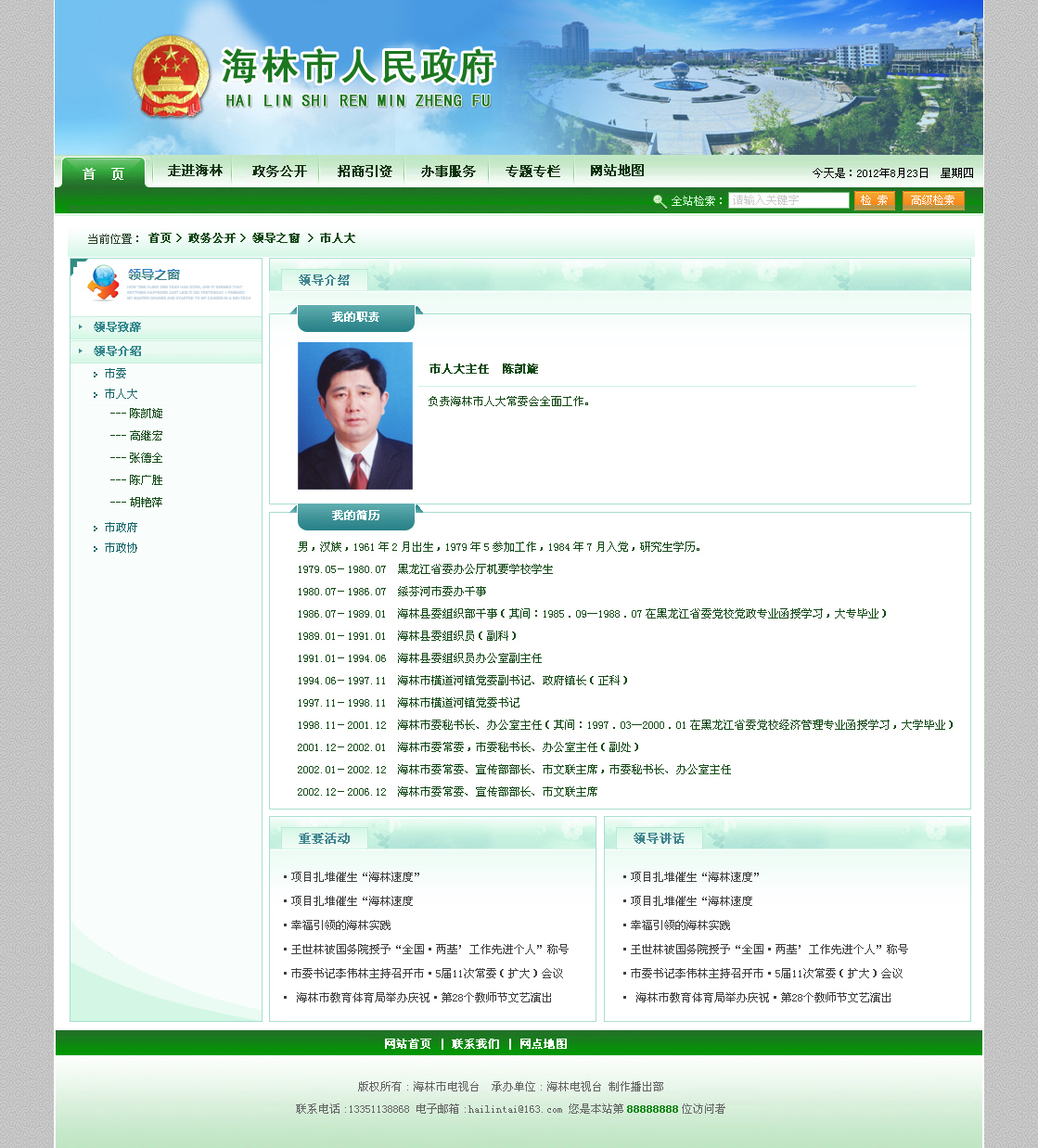Screen dimensions: 1038x1148
Task: Open 市委书记李伟林 item in 重要活动 list
Action: 427,974
